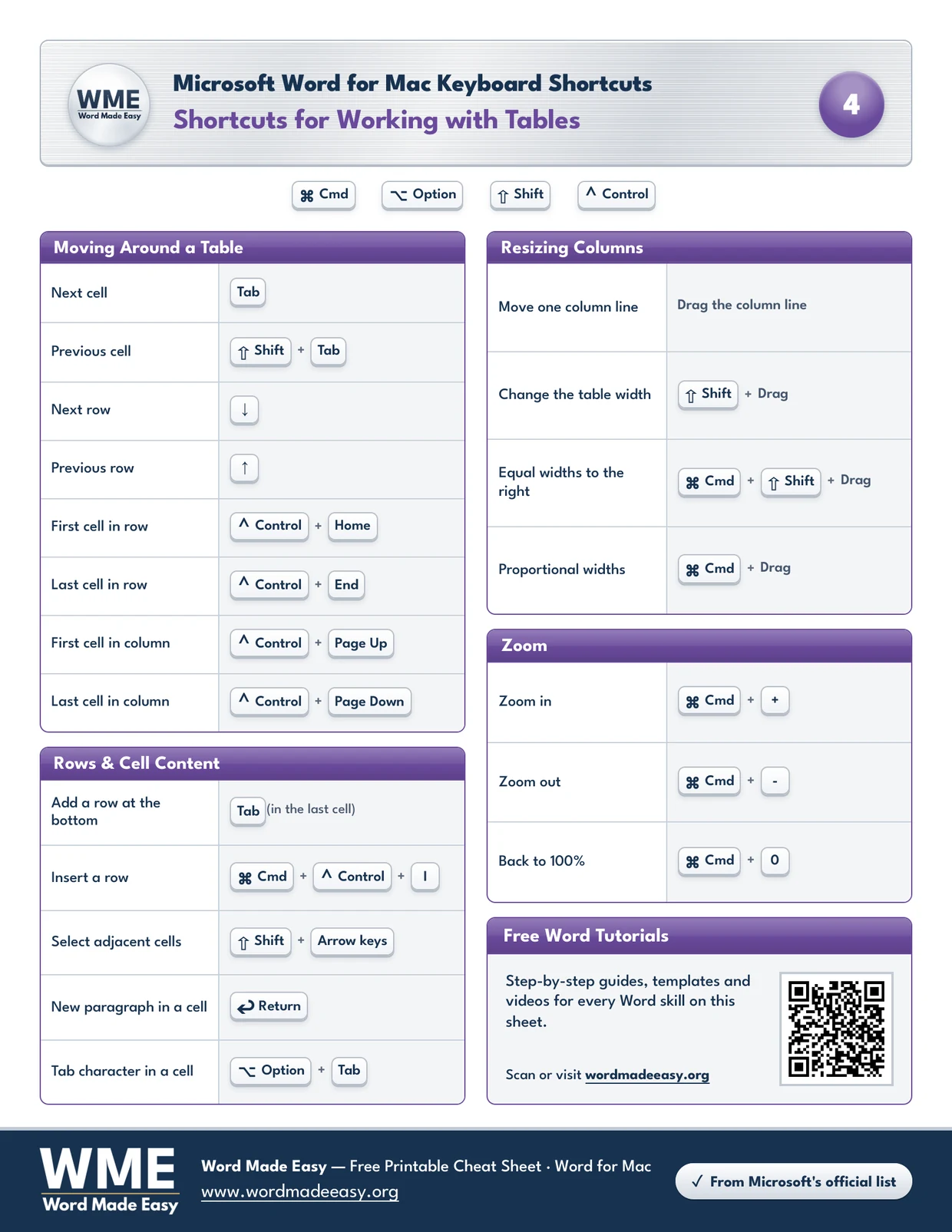952x1232 pixels.
Task: Click the Shift key in Change the table width
Action: [x=708, y=395]
